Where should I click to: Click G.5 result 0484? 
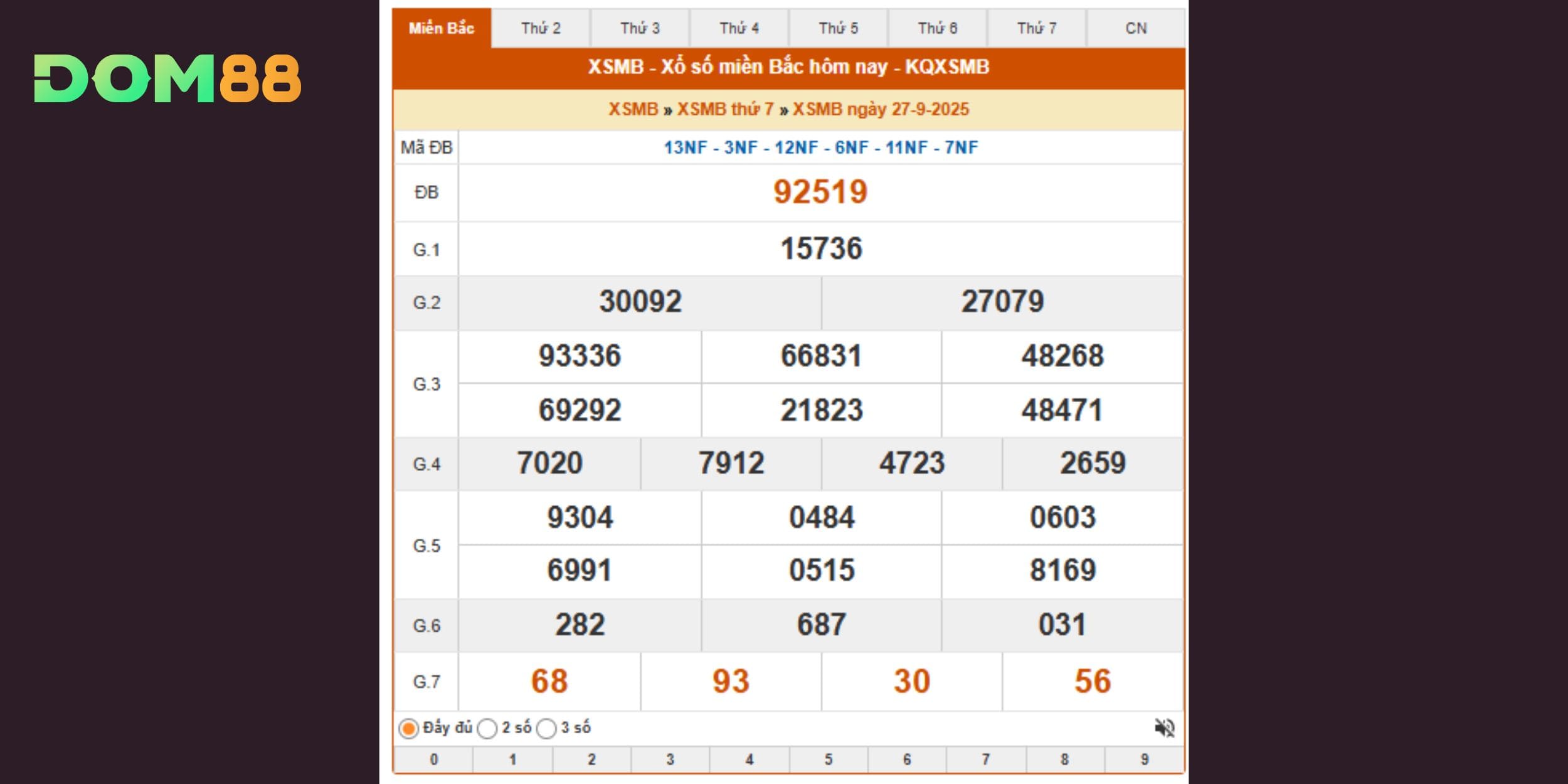(822, 518)
